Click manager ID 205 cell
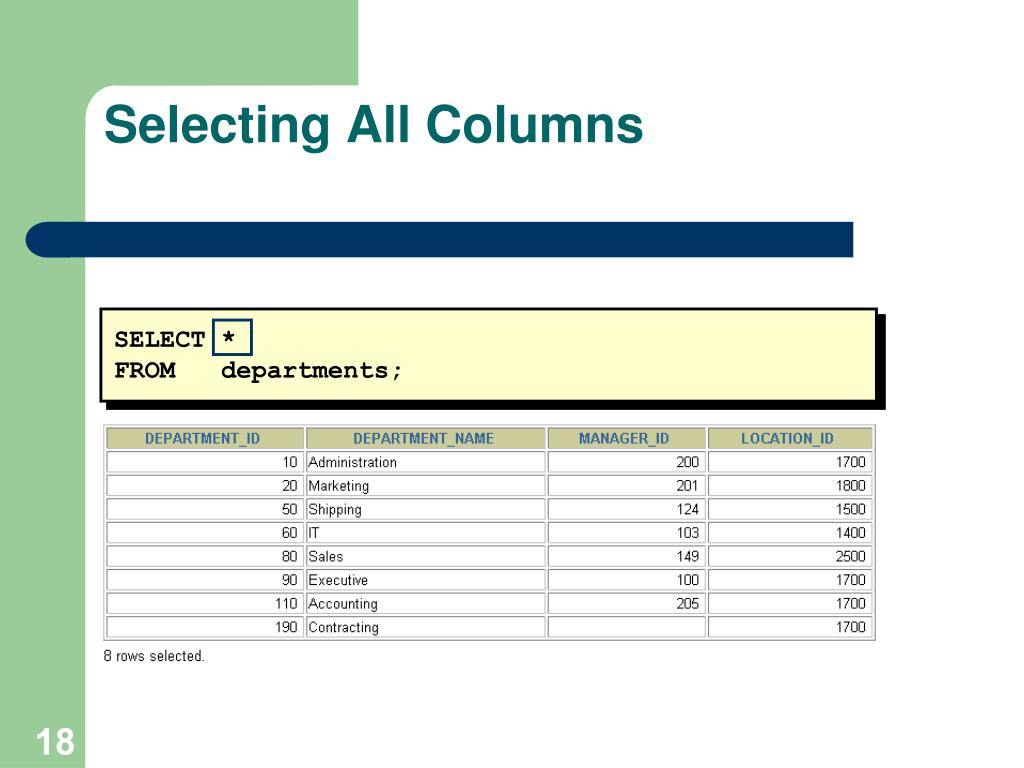This screenshot has height=768, width=1024. (x=626, y=603)
